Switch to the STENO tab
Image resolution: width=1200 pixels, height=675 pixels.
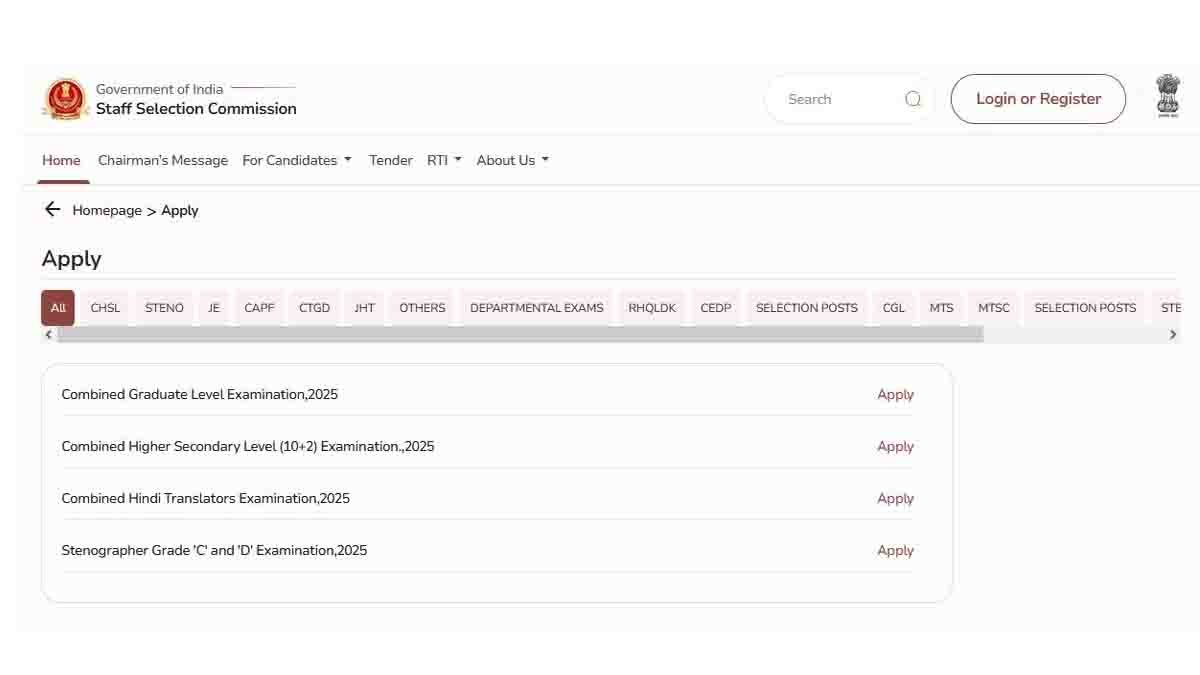point(164,308)
